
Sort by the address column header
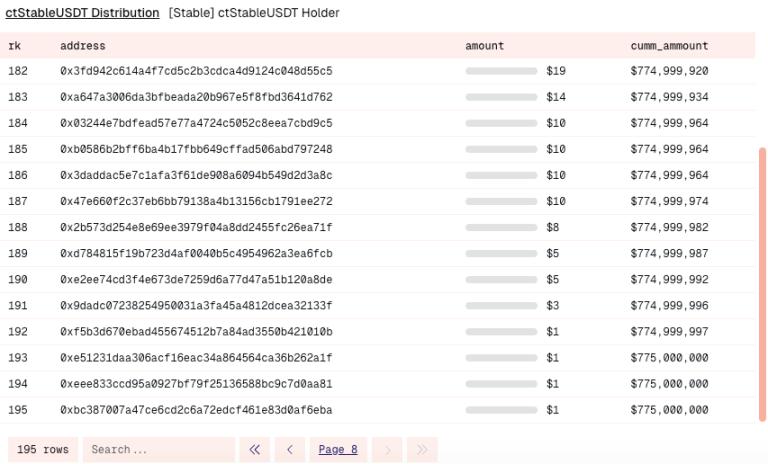pyautogui.click(x=82, y=46)
